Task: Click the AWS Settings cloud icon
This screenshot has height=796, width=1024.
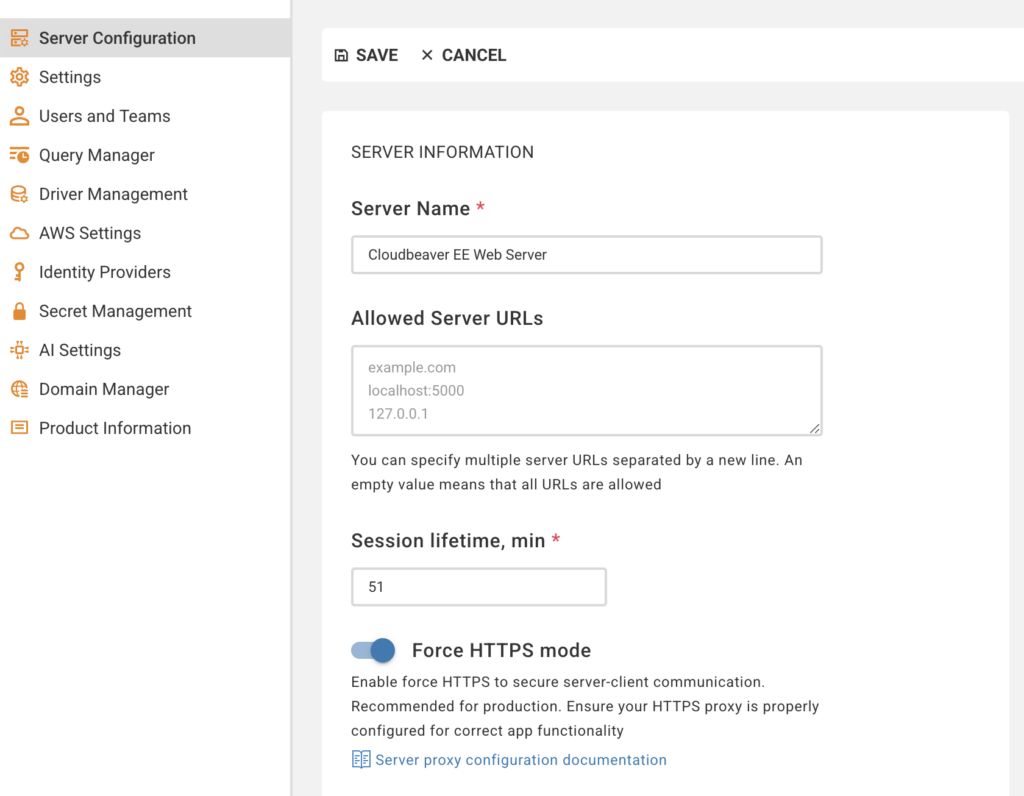Action: 19,233
